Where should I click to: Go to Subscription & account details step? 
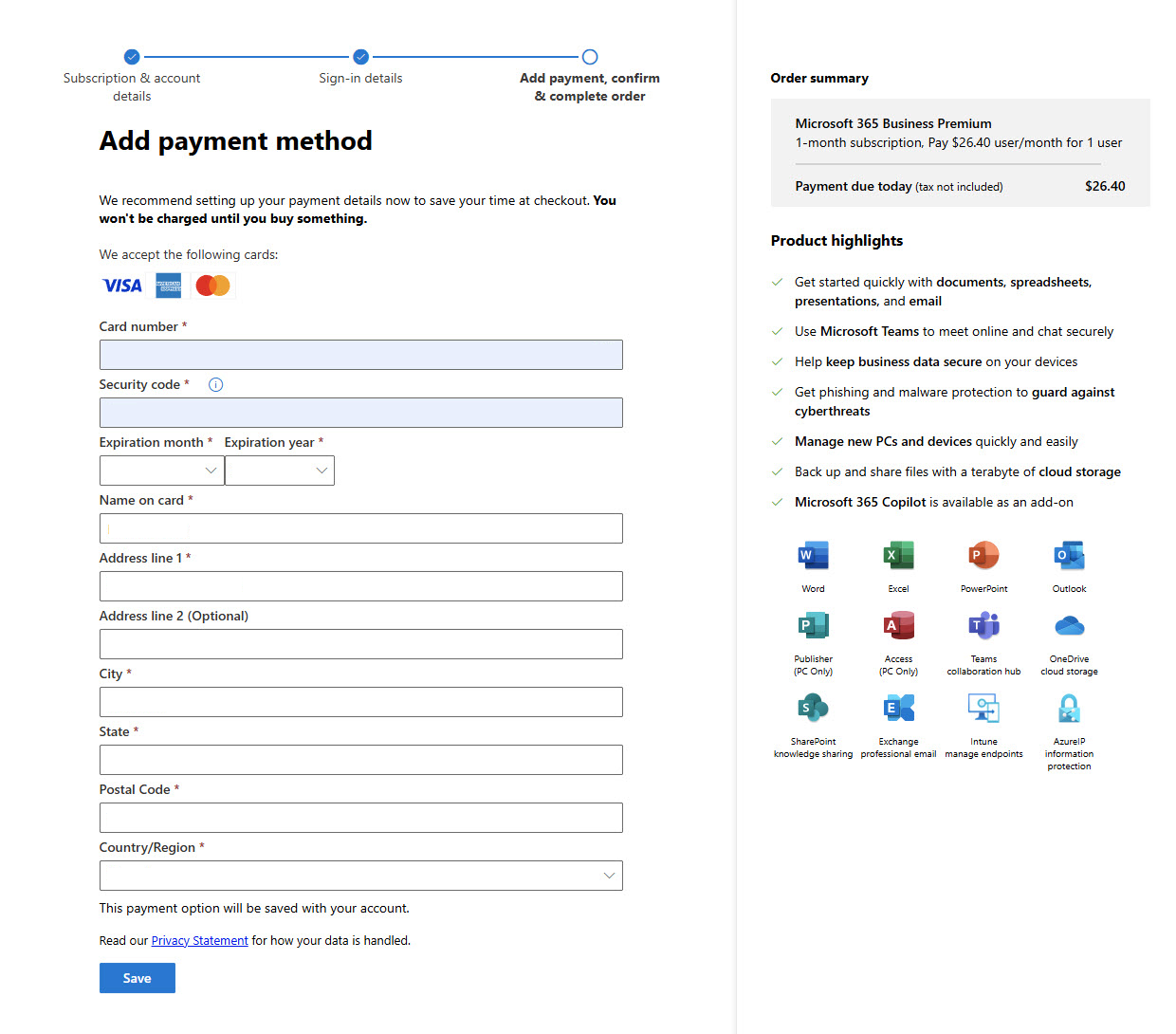pyautogui.click(x=132, y=57)
